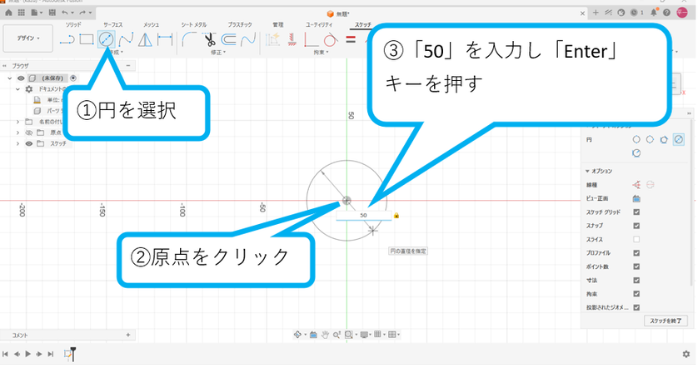
Task: Toggle スケッチ グリッド checkbox
Action: click(x=637, y=212)
